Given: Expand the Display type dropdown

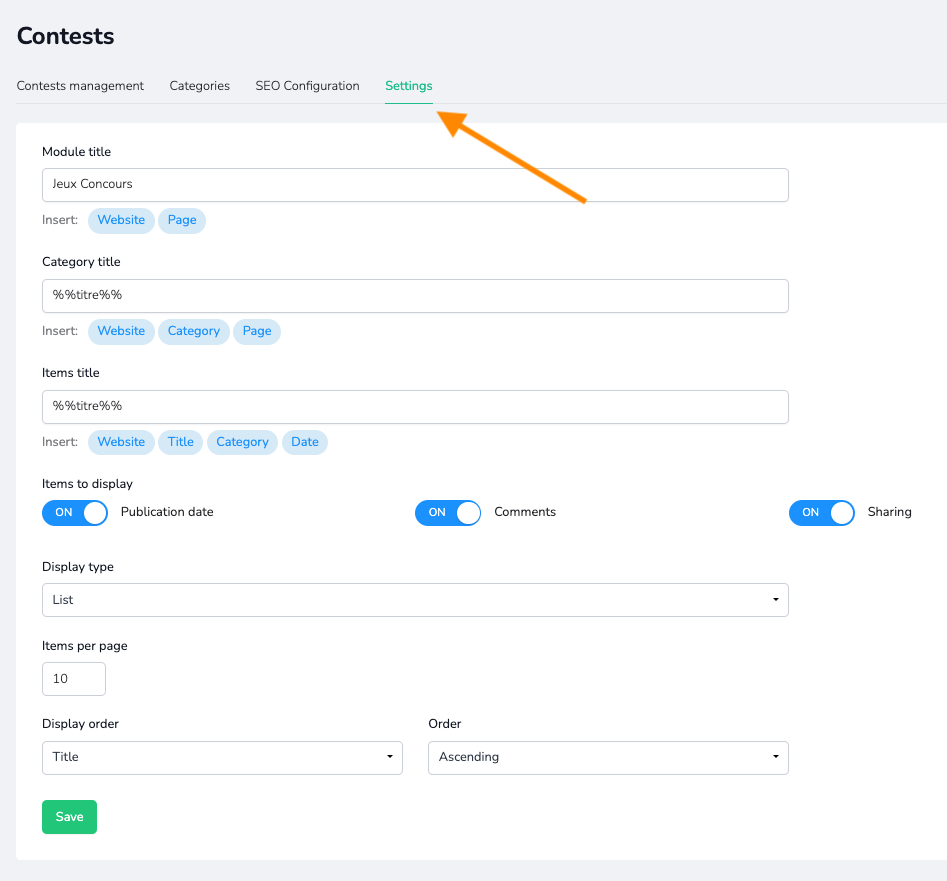Looking at the screenshot, I should tap(415, 600).
